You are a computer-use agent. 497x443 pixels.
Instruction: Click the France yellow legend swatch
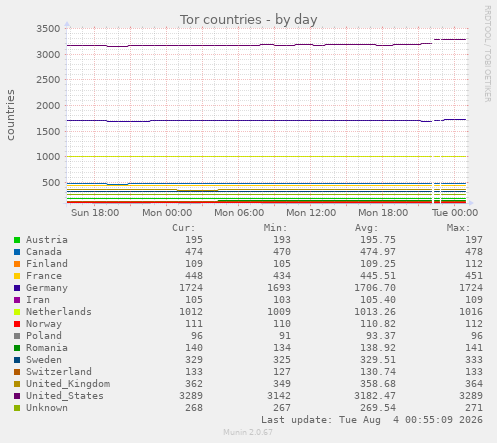point(17,276)
